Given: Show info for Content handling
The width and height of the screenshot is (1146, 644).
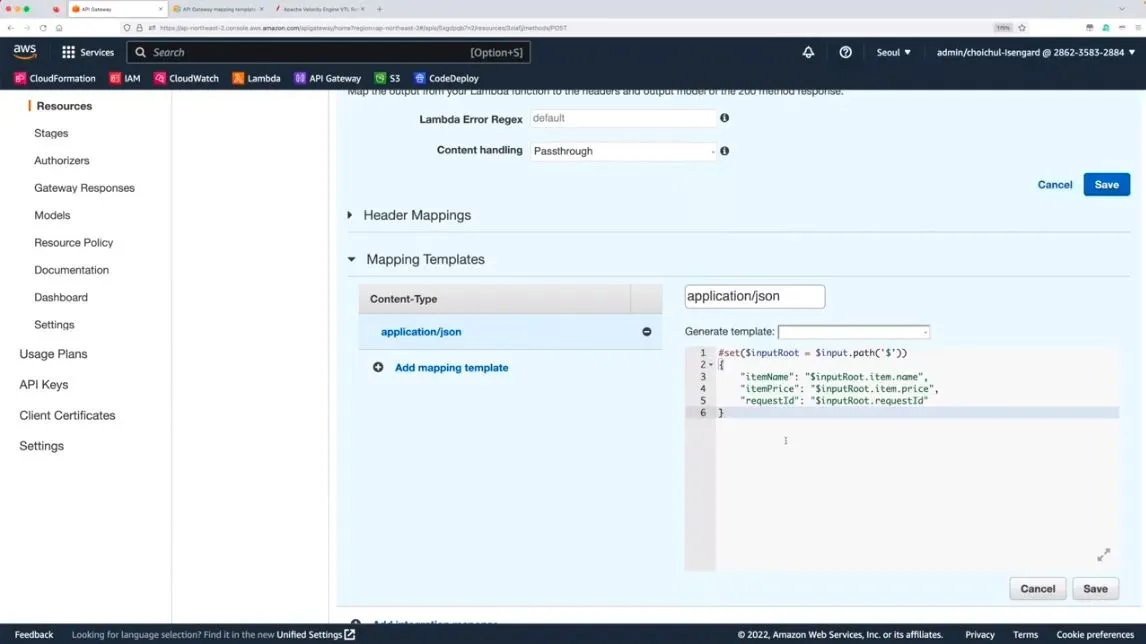Looking at the screenshot, I should click(x=724, y=151).
